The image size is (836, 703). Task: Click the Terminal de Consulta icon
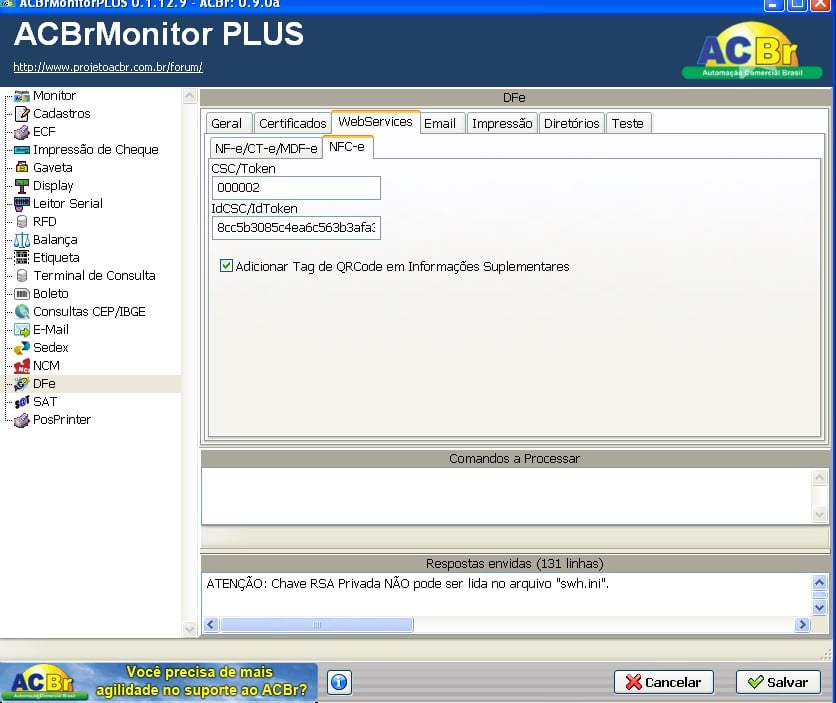[22, 276]
